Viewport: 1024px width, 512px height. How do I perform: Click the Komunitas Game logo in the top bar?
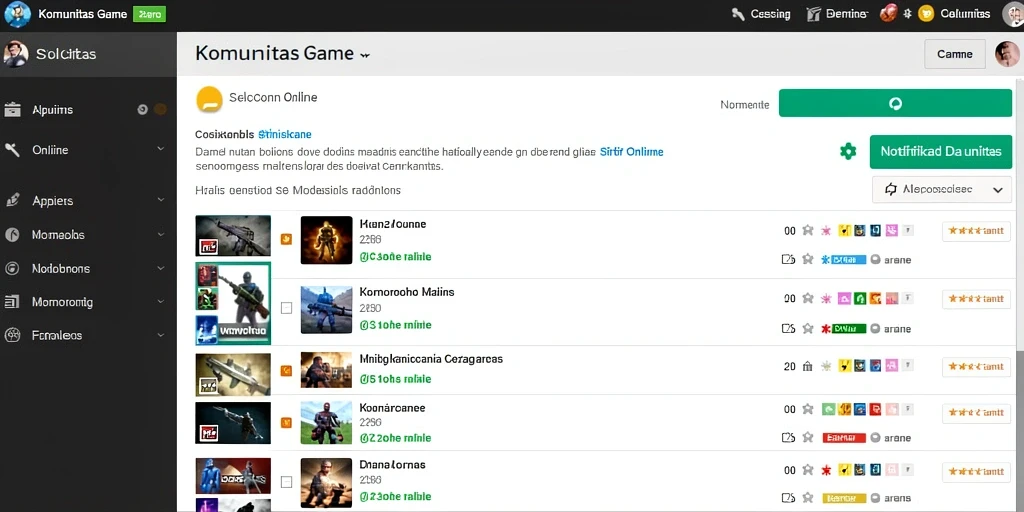pyautogui.click(x=18, y=14)
